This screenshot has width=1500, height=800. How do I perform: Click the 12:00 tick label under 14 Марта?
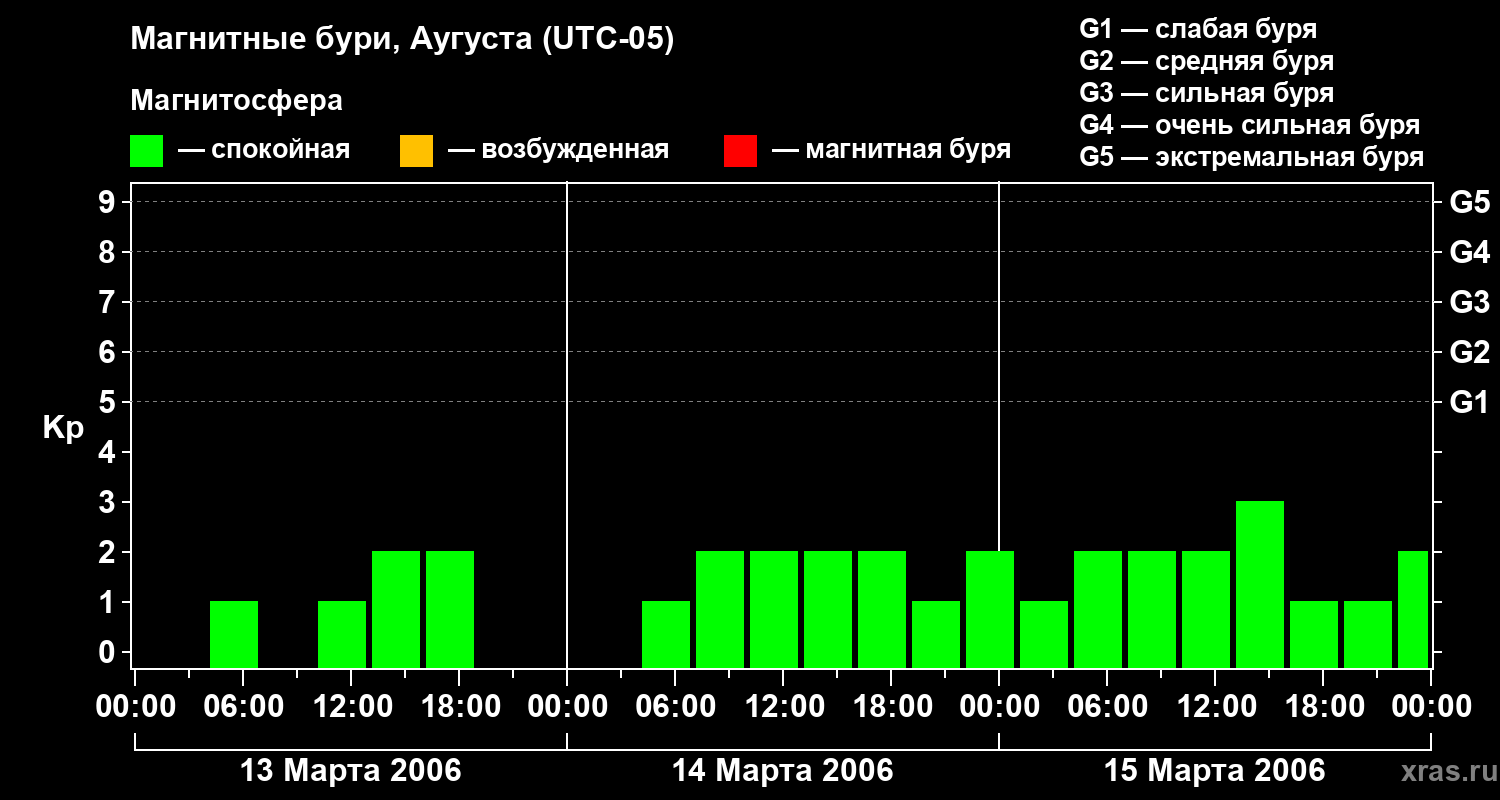click(783, 707)
